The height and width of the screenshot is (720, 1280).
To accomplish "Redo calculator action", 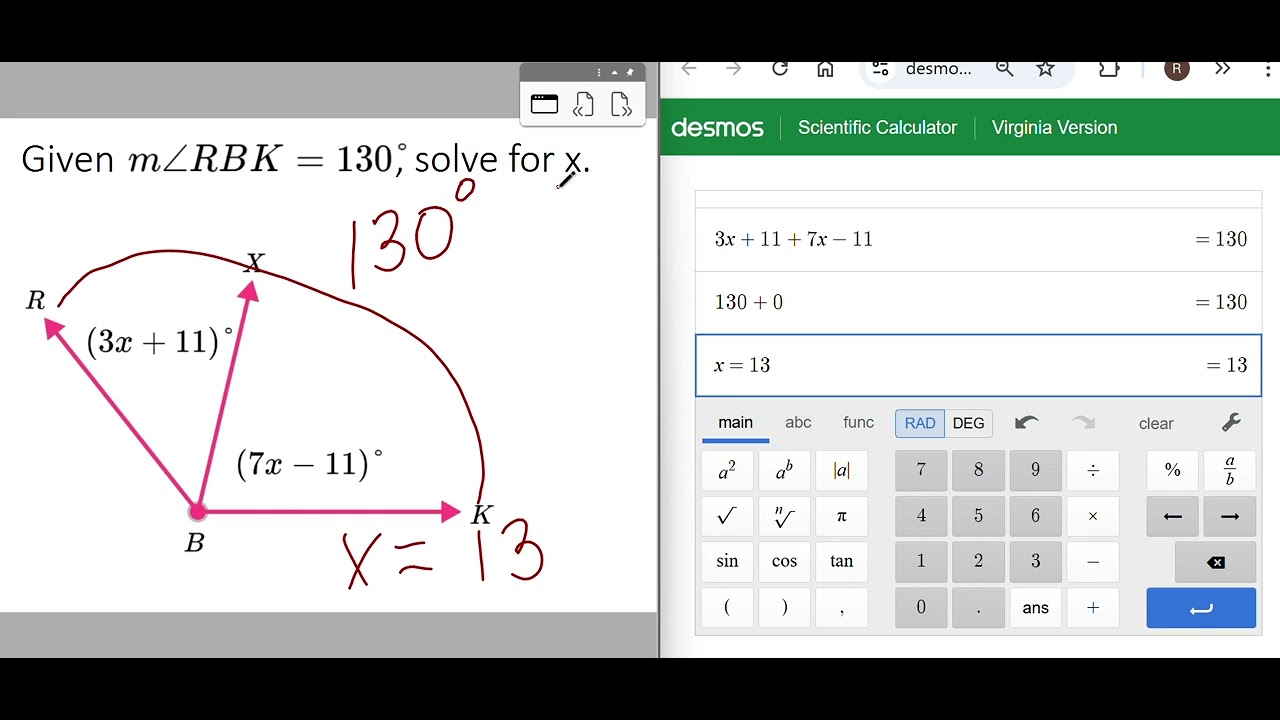I will [1083, 423].
